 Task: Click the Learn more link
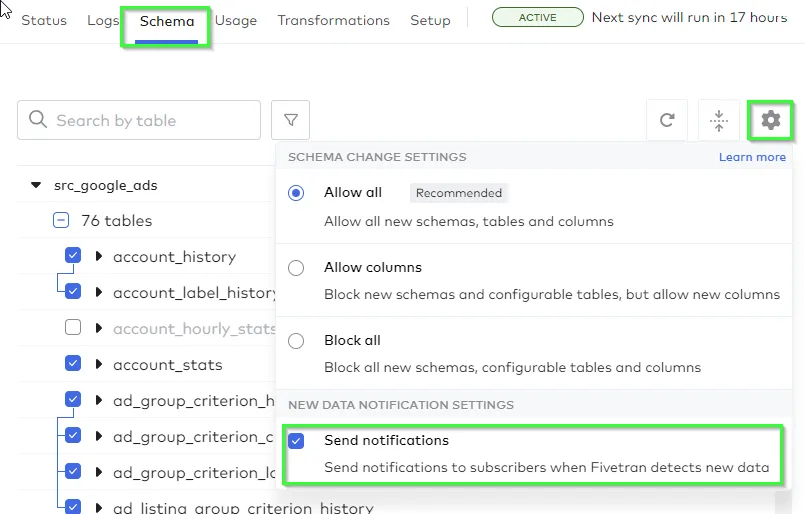[x=752, y=157]
